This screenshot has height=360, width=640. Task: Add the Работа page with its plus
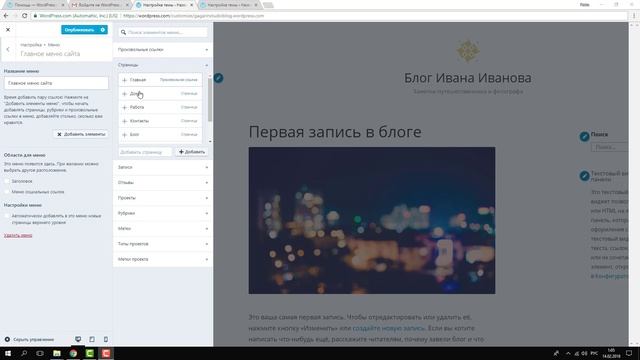click(124, 107)
